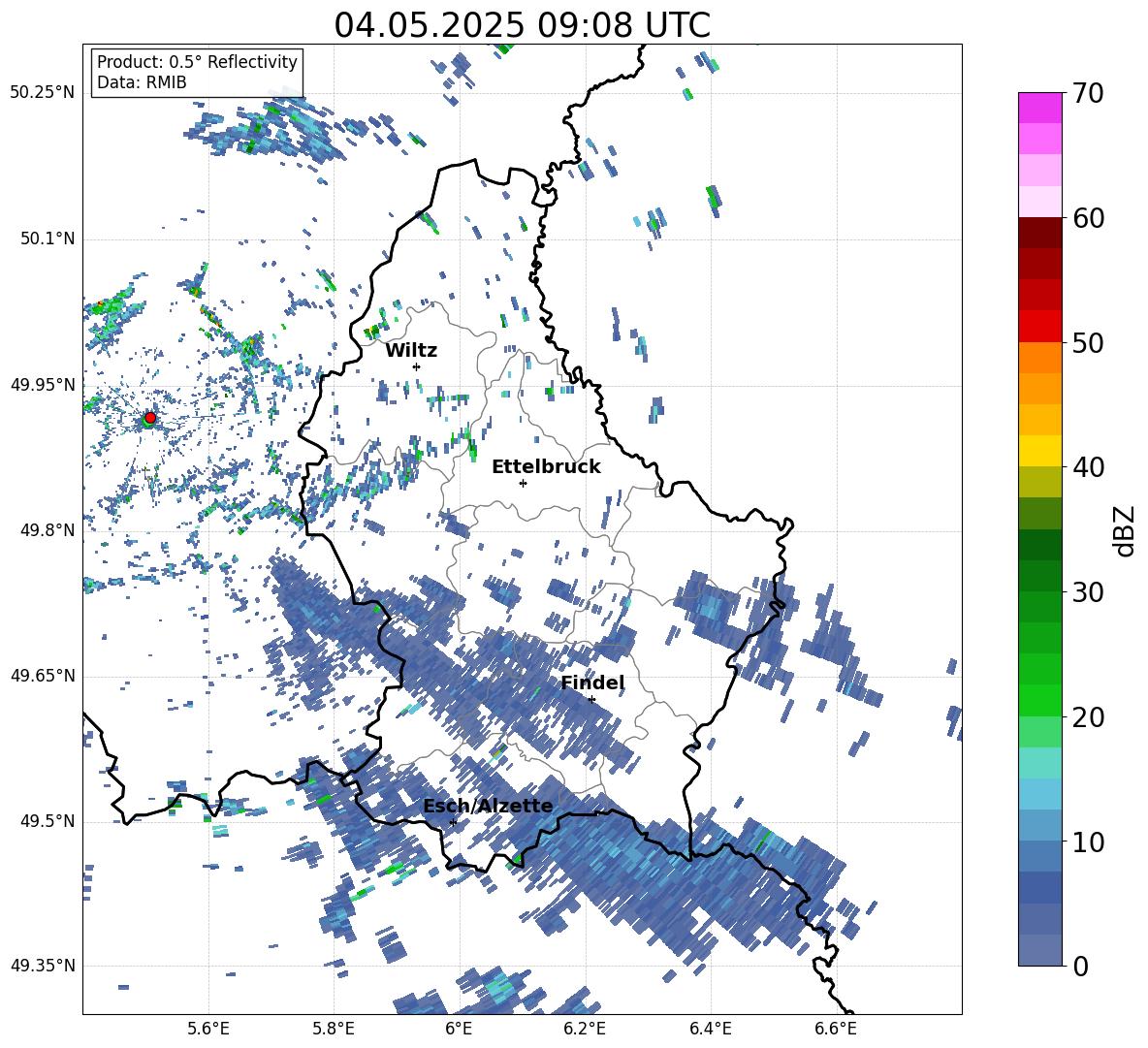Click the colorbar tick label 60
Image resolution: width=1148 pixels, height=1048 pixels.
coord(1088,218)
